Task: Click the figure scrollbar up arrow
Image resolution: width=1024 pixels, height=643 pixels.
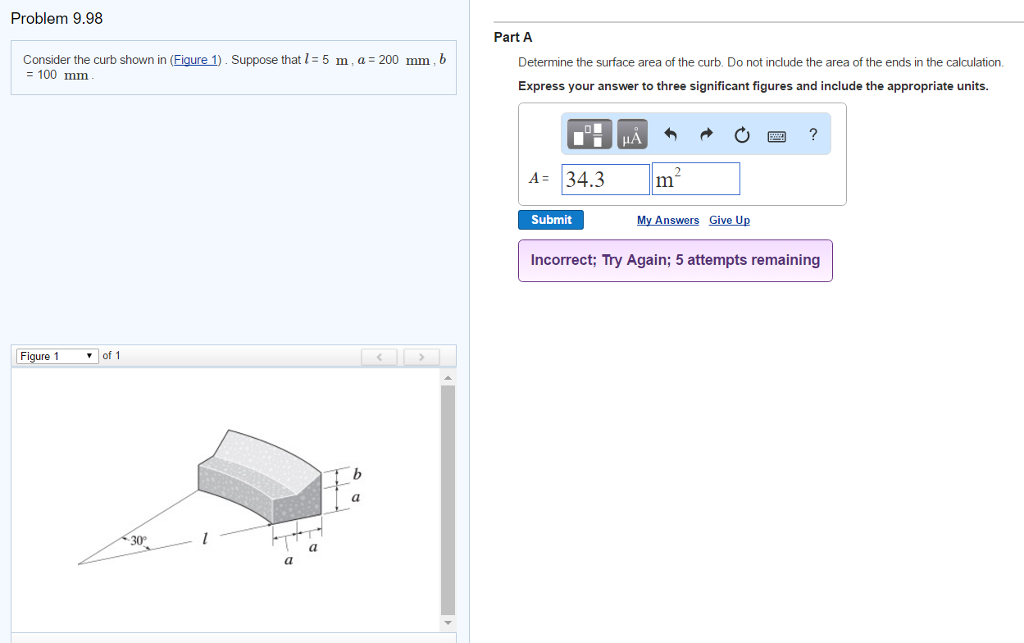Action: coord(447,377)
